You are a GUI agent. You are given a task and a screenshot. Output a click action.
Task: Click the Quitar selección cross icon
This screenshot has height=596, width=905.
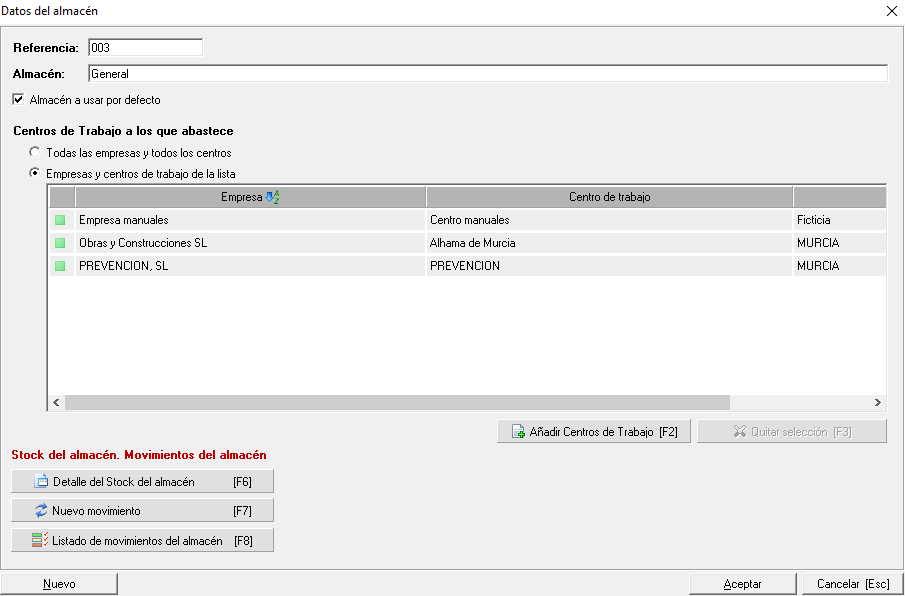pyautogui.click(x=740, y=432)
